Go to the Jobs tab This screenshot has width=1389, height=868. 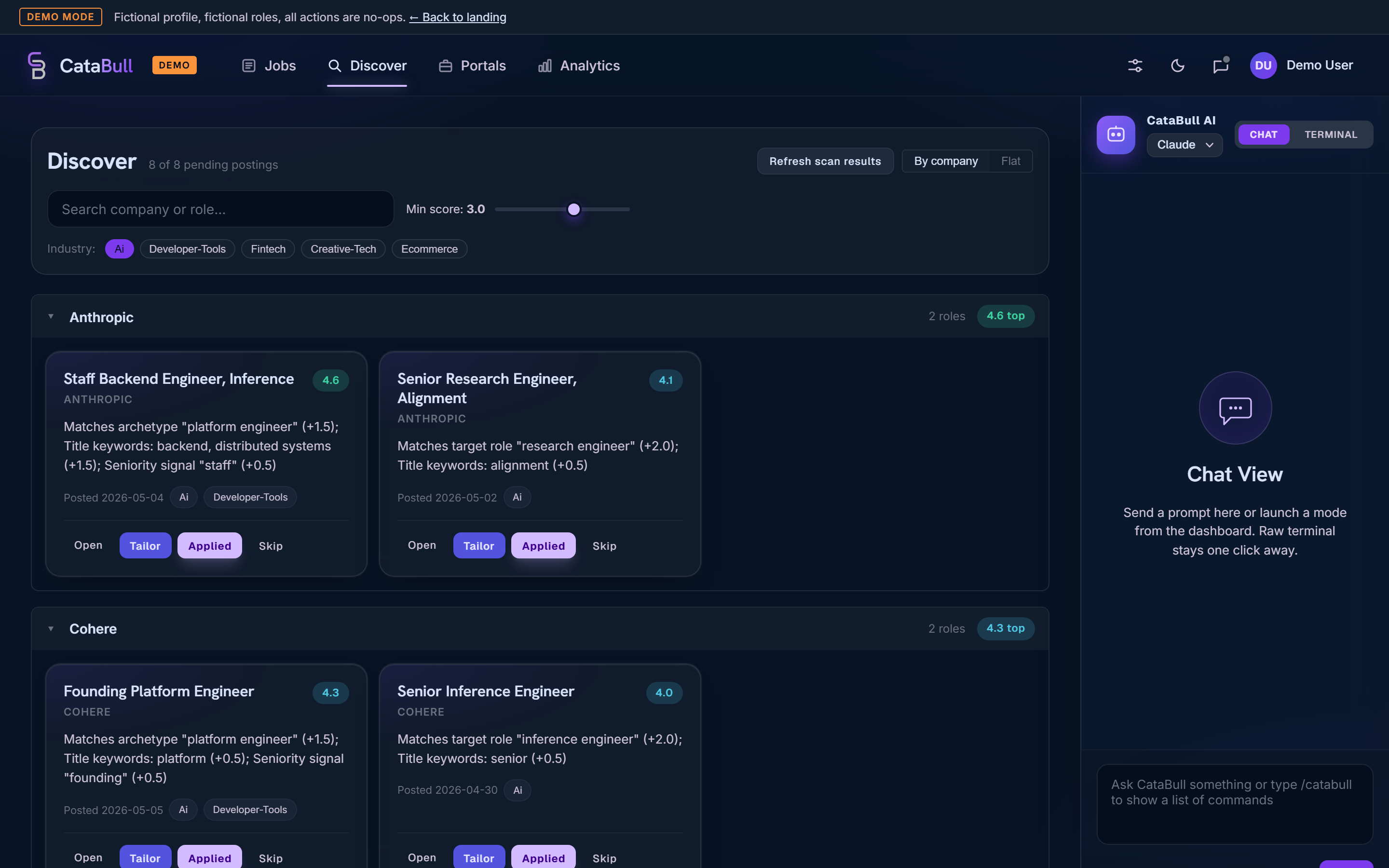269,66
